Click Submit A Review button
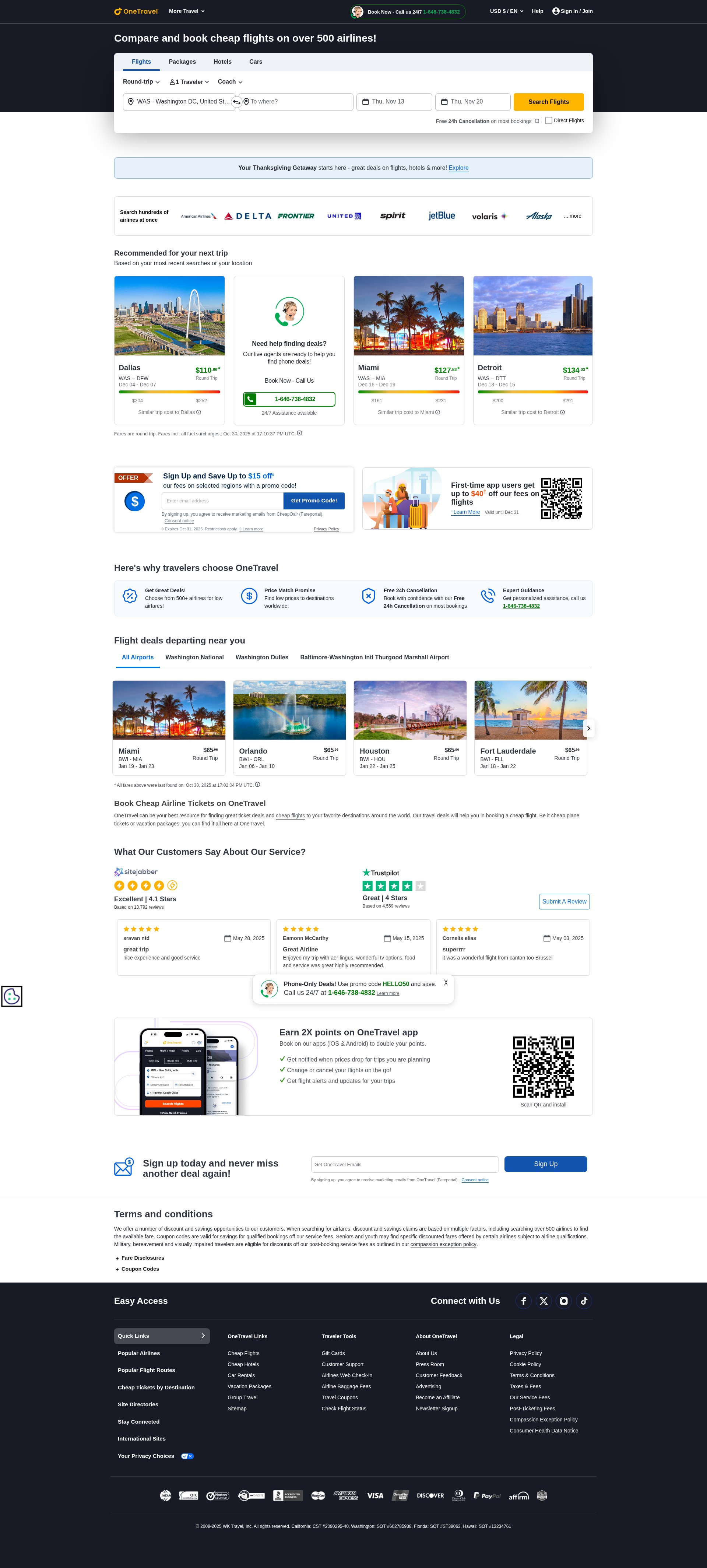This screenshot has width=707, height=1568. (564, 901)
